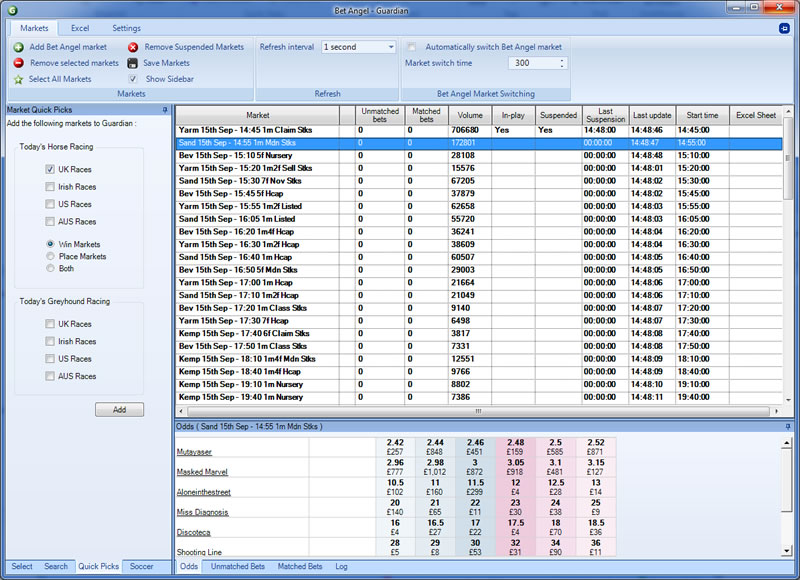Pin the Market Quick Picks panel
The height and width of the screenshot is (580, 800).
tap(165, 110)
